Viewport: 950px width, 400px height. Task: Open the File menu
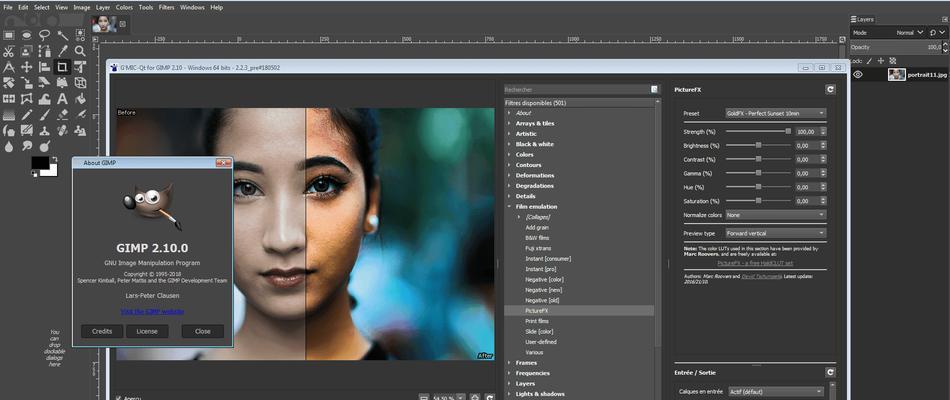coord(7,7)
